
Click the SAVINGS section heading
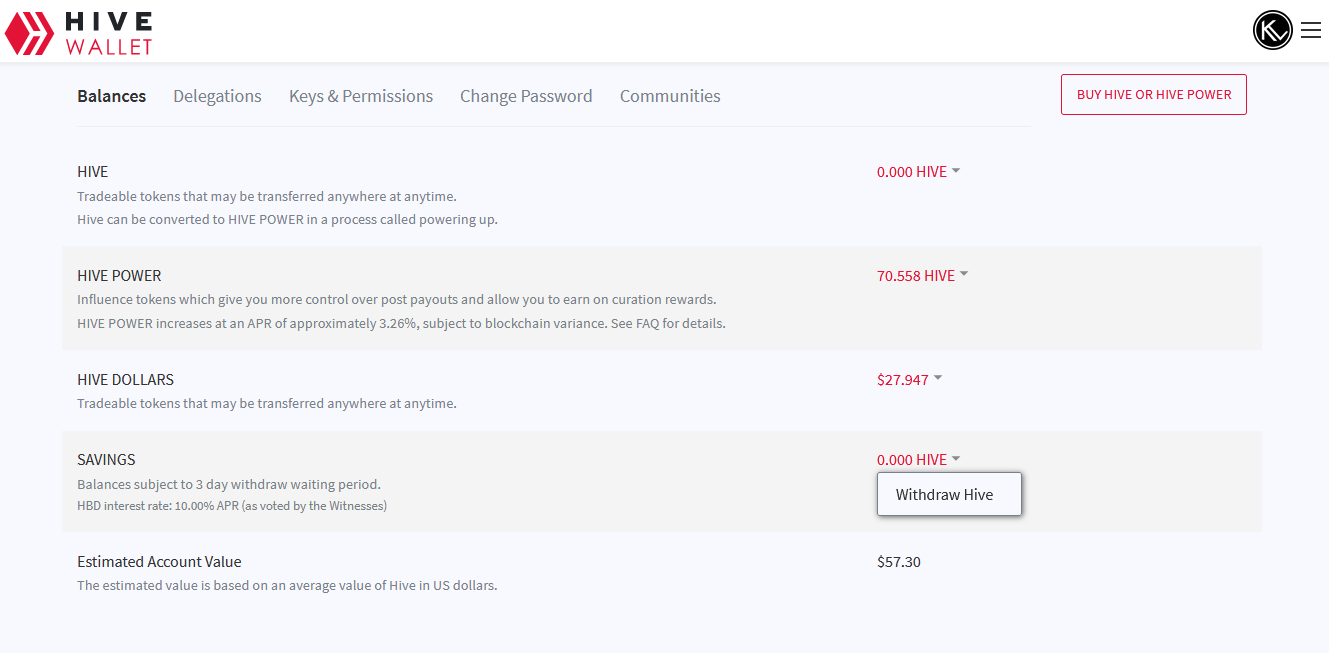(x=106, y=460)
